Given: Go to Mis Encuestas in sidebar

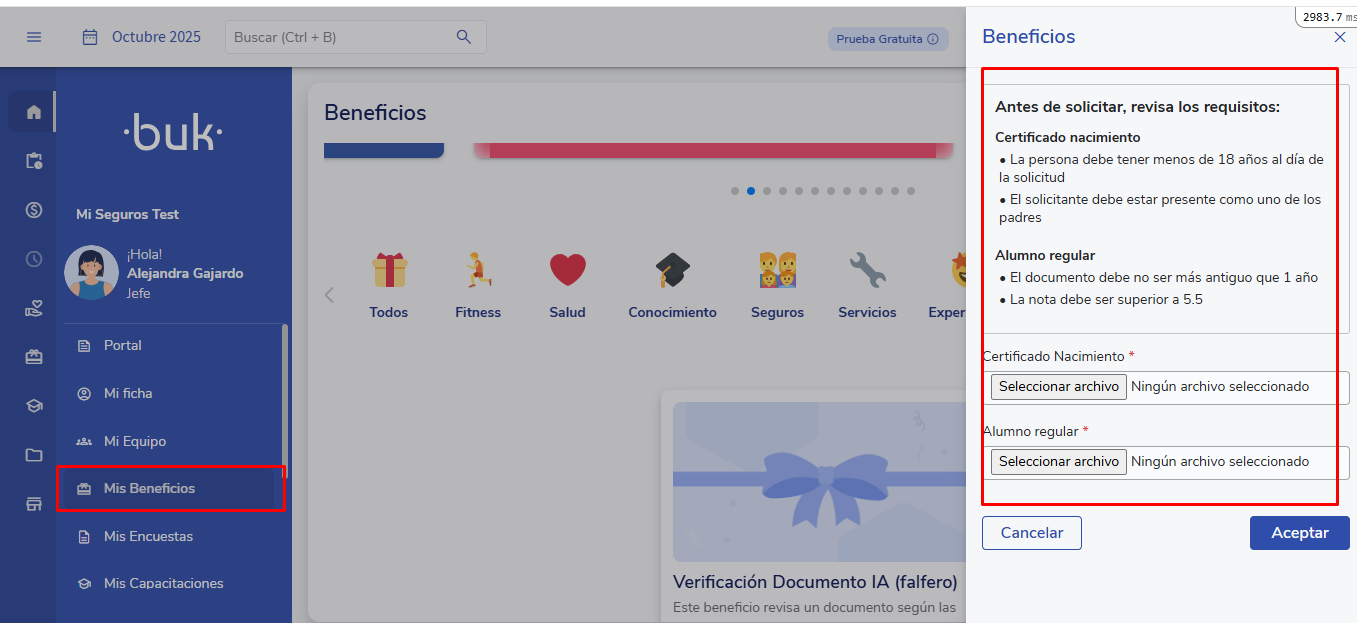Looking at the screenshot, I should [x=148, y=536].
